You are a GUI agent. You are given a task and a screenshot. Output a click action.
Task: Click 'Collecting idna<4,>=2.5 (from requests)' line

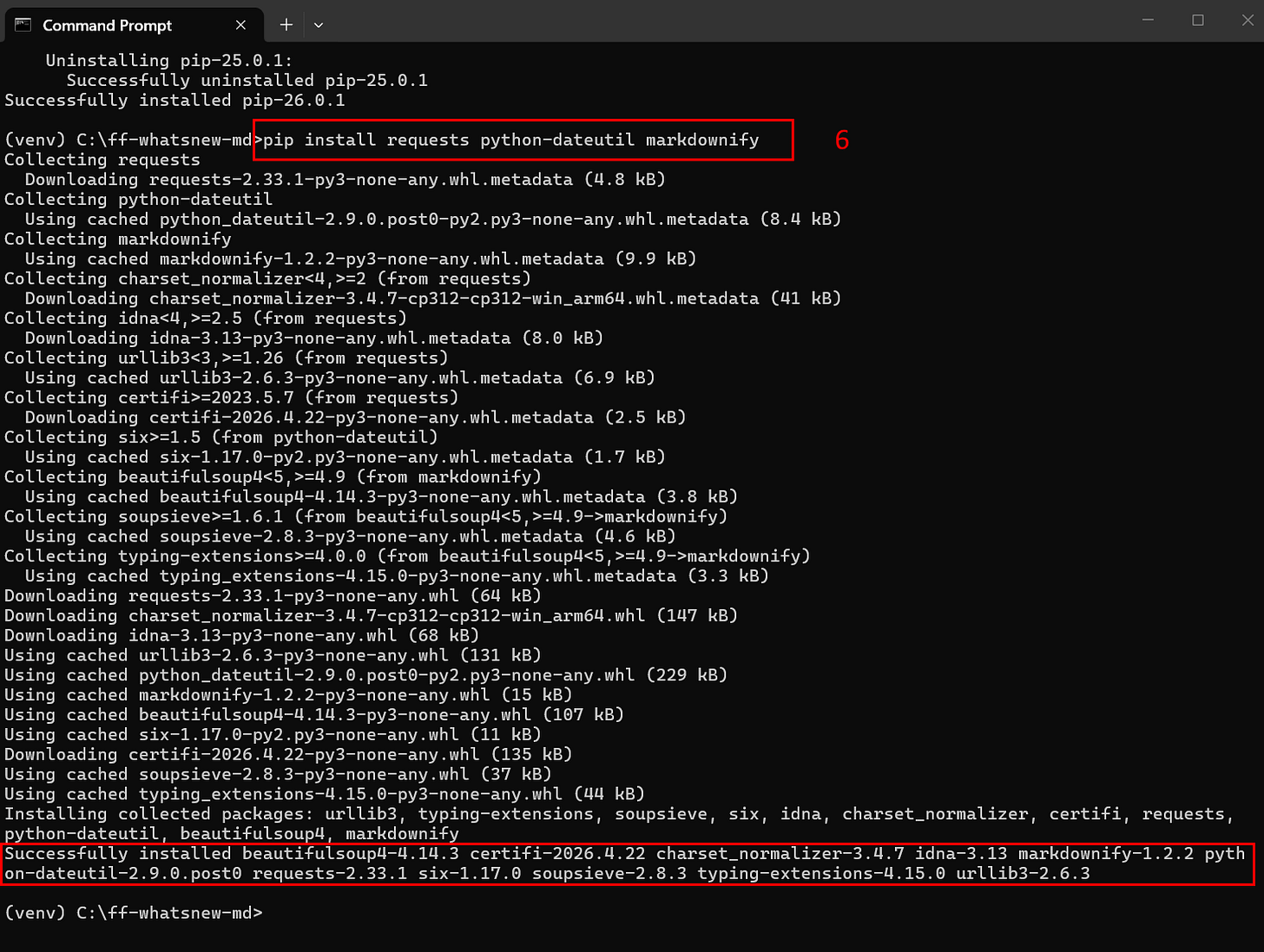point(206,318)
